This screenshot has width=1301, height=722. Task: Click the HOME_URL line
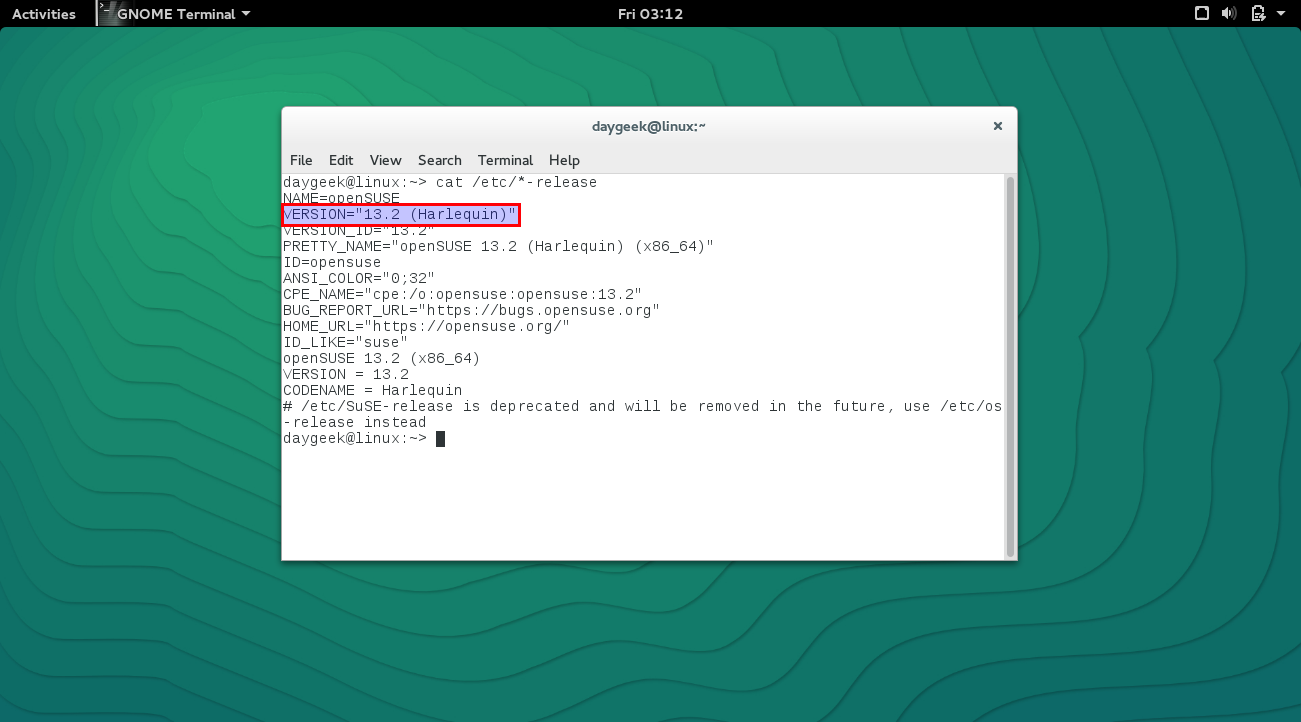(426, 326)
